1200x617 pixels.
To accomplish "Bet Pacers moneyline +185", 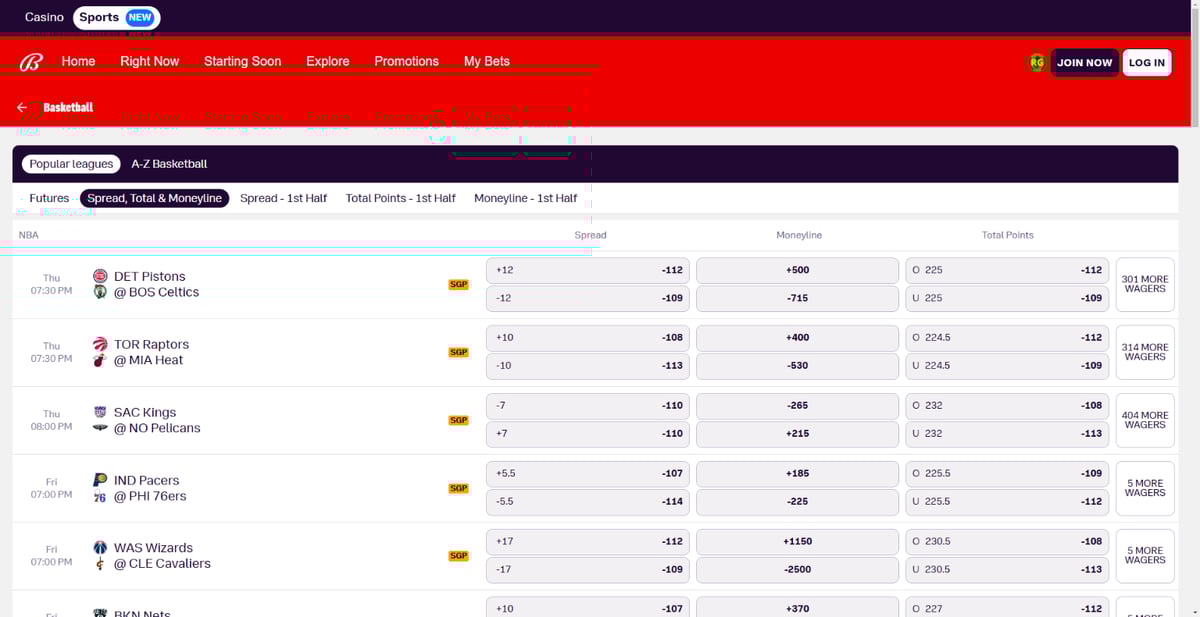I will pyautogui.click(x=798, y=474).
